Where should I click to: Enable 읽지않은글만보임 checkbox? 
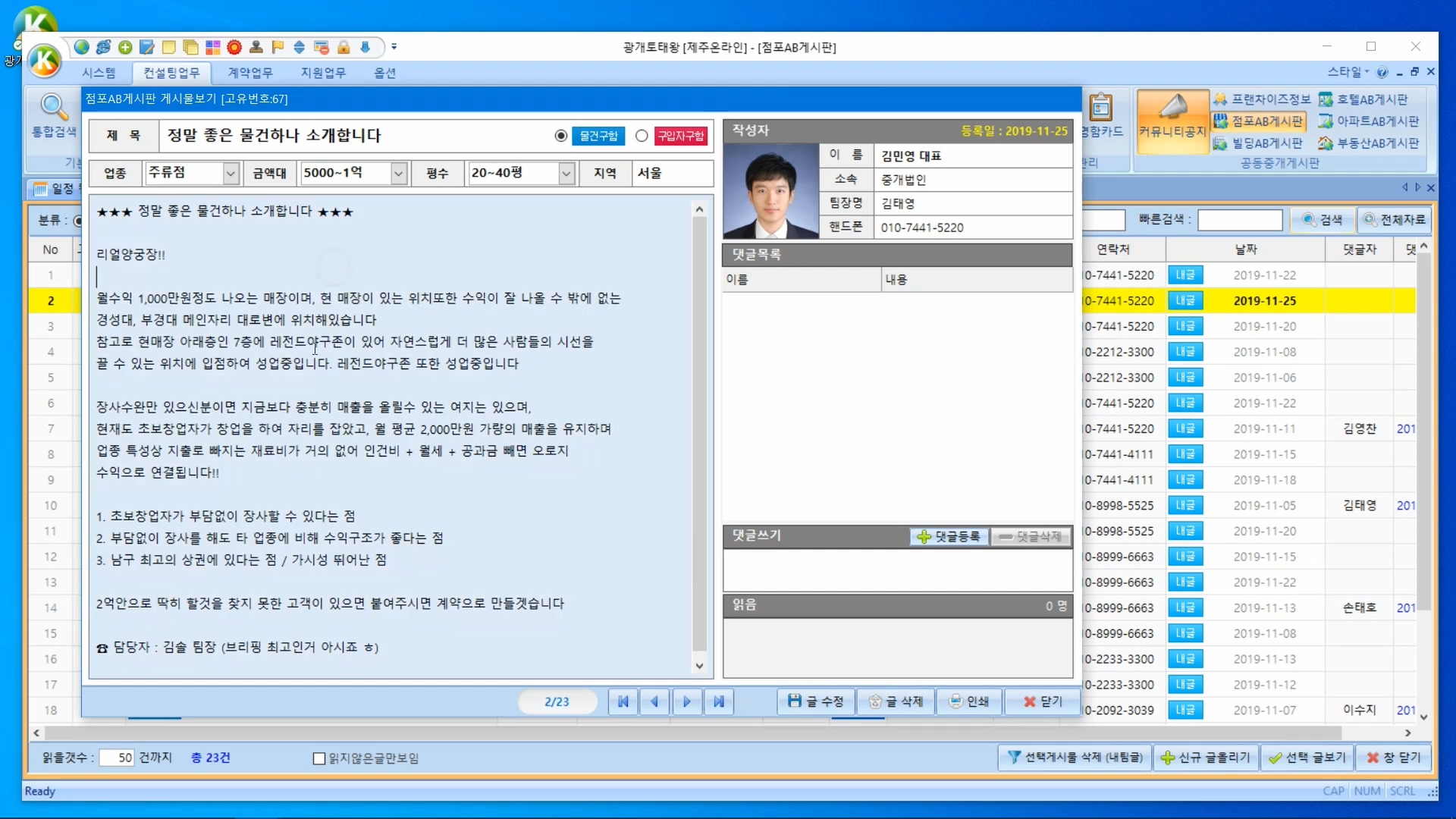pyautogui.click(x=319, y=758)
